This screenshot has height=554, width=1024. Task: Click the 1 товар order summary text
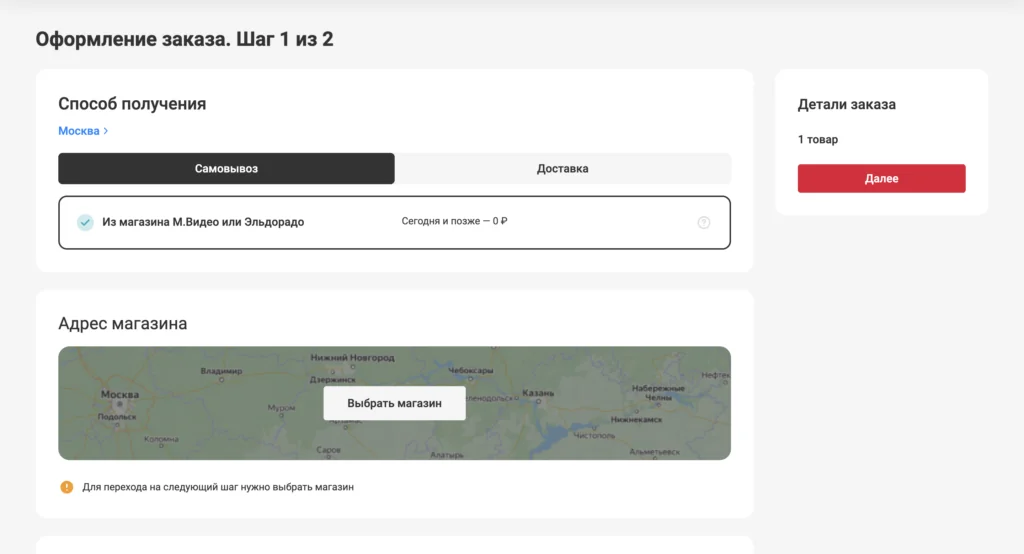[818, 140]
